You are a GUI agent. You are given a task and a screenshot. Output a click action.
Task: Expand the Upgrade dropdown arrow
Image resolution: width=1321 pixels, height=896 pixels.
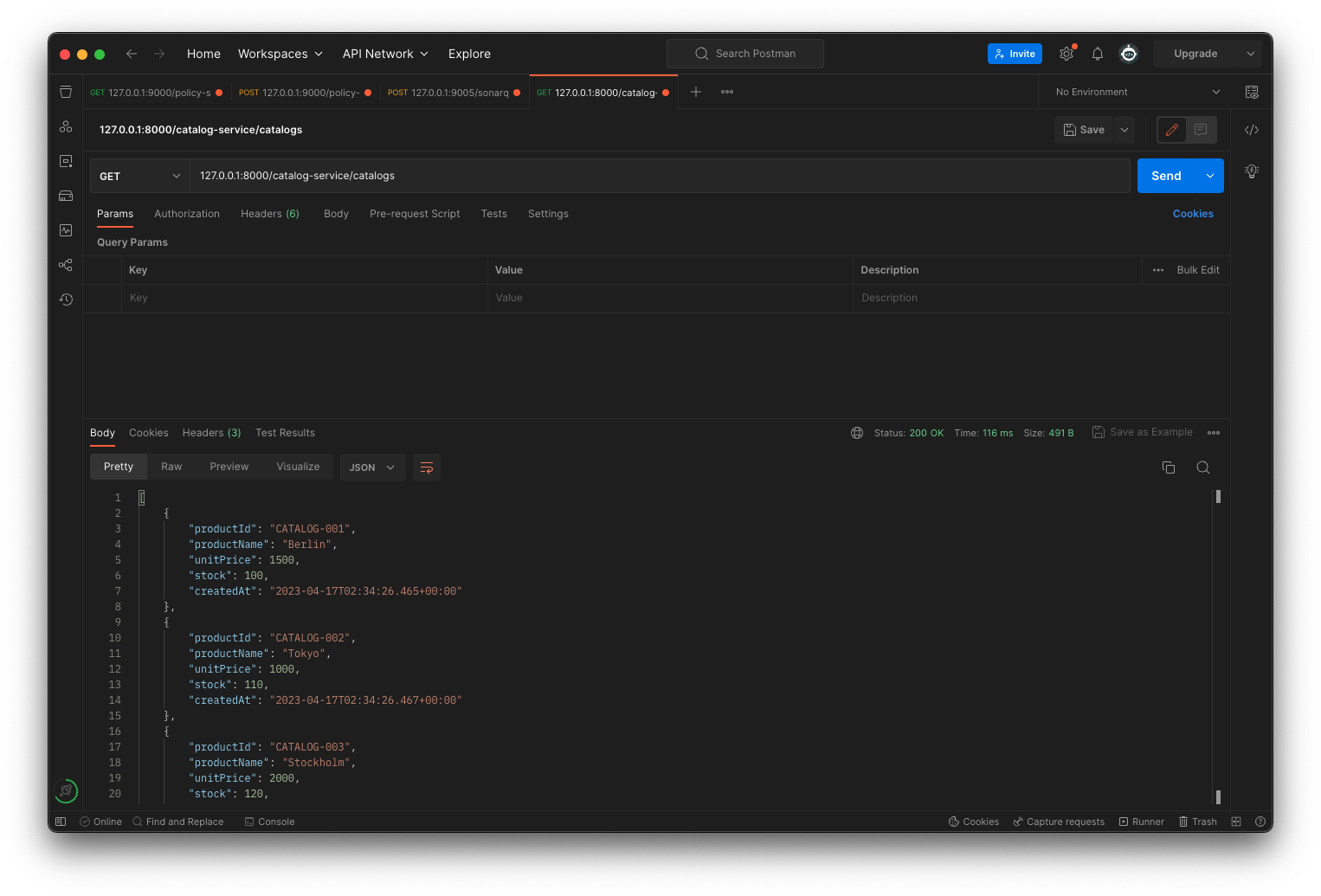pos(1250,54)
